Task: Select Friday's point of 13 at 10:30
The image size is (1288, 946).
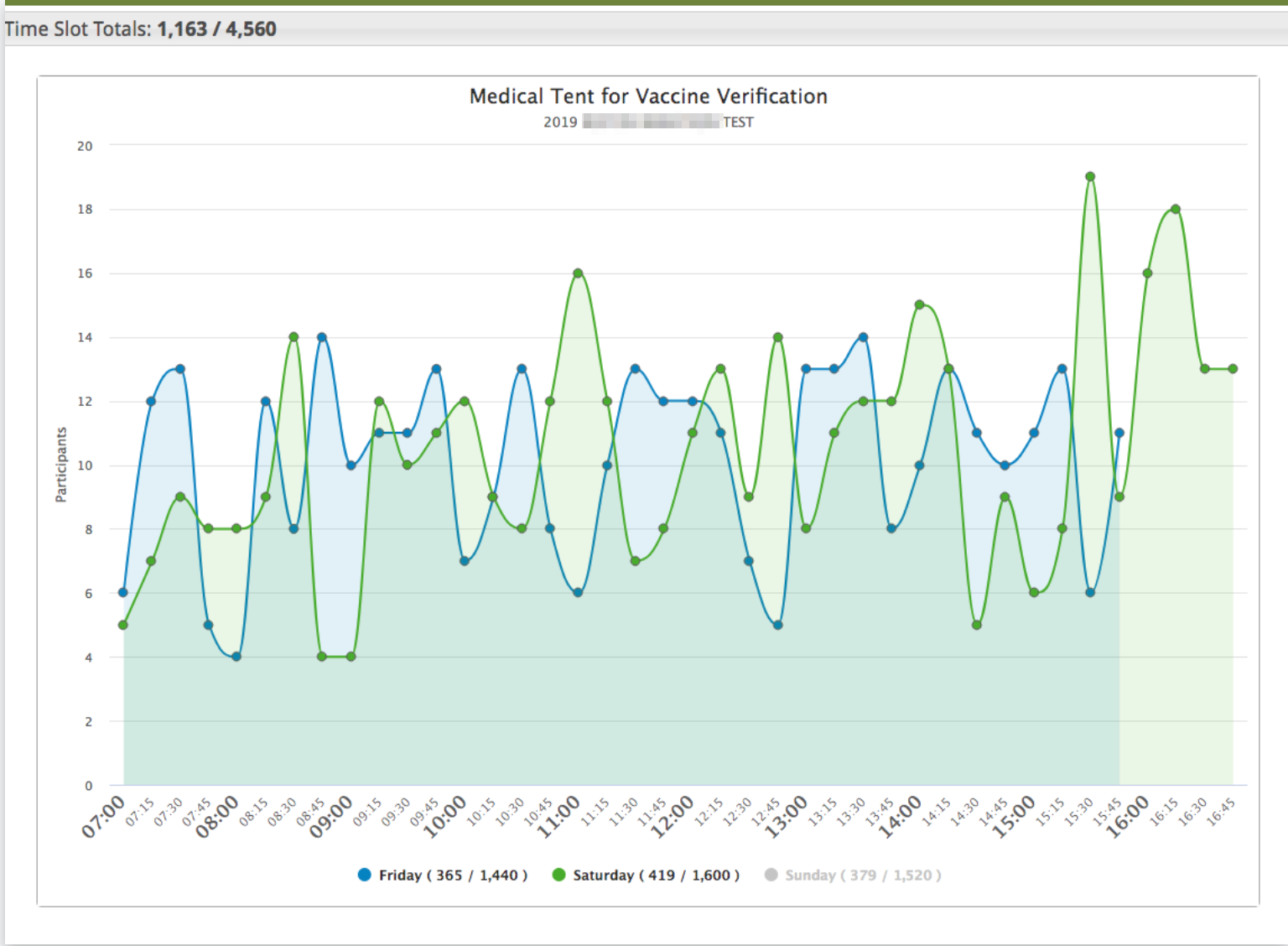Action: click(522, 369)
